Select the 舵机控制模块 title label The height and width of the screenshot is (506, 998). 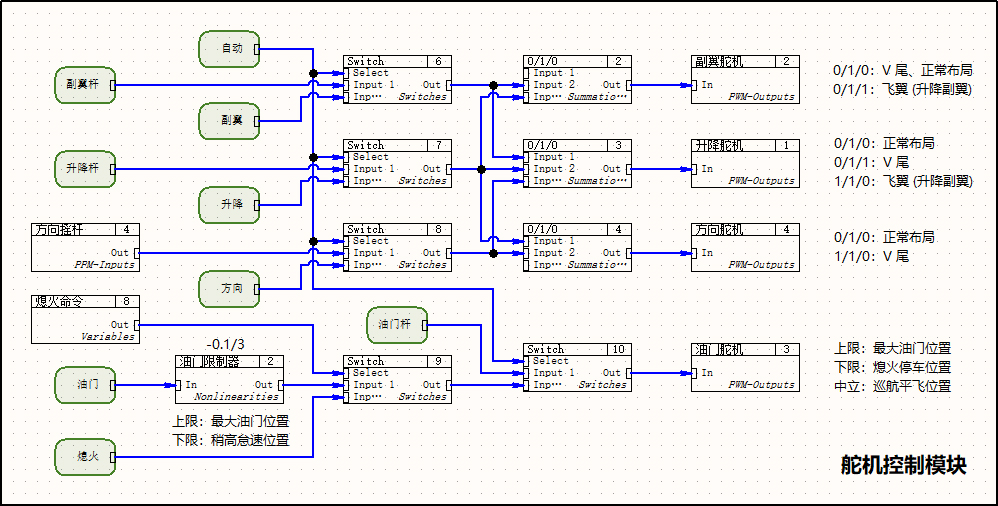point(903,465)
